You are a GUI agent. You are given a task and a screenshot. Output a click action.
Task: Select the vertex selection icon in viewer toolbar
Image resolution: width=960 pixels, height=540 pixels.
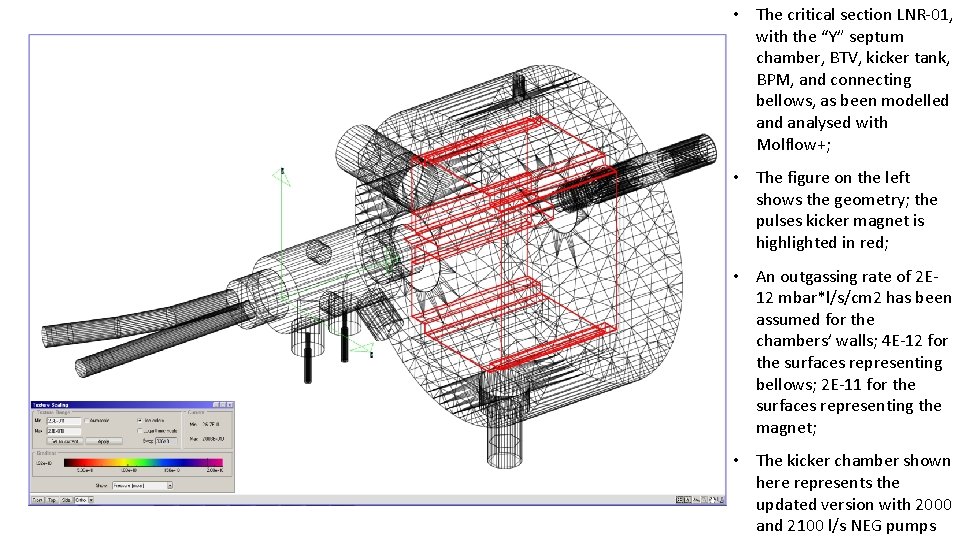pos(688,500)
